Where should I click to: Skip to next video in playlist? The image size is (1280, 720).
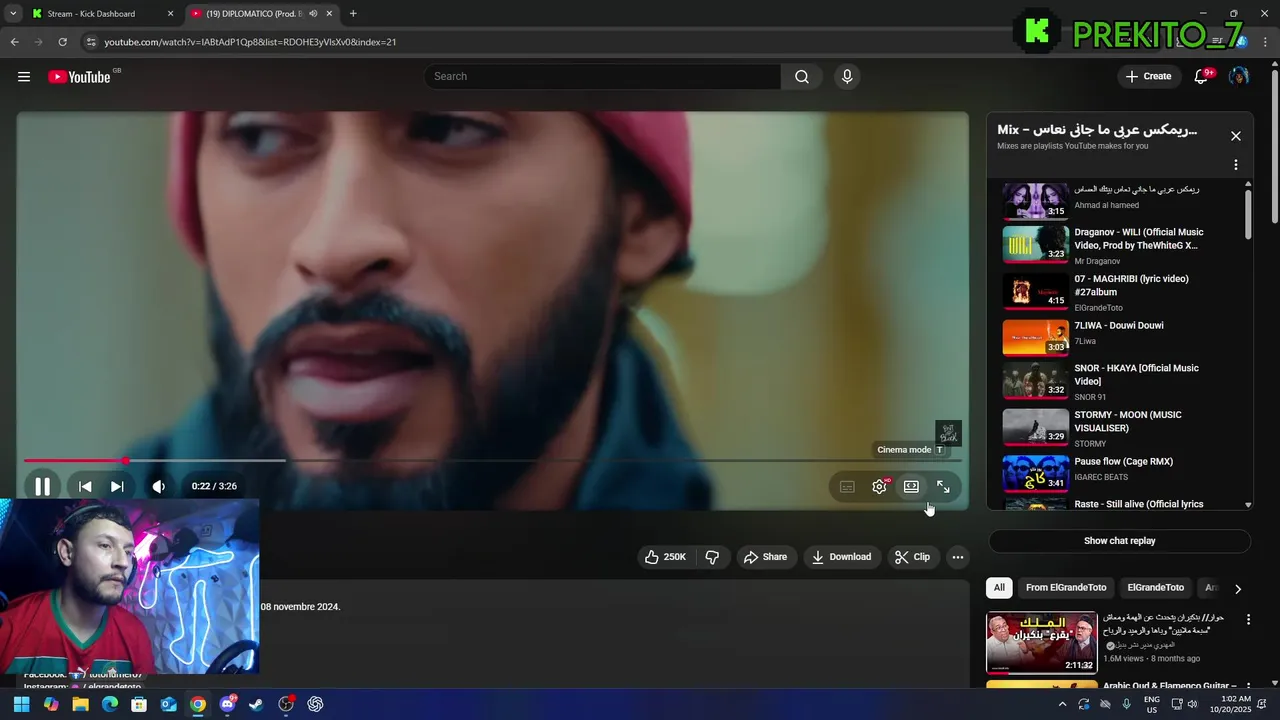tap(117, 487)
